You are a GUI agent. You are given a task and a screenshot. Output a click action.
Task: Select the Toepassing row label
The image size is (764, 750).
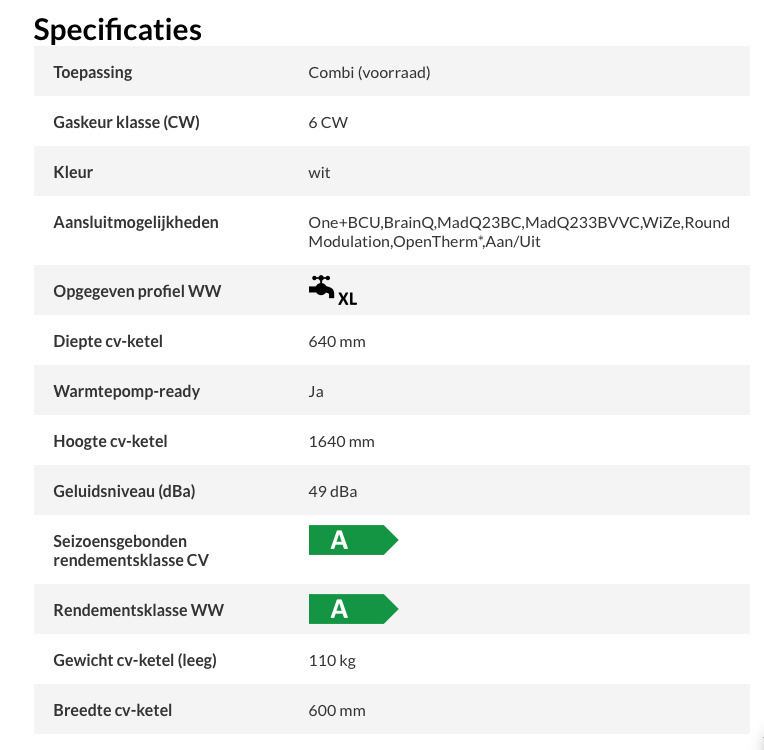tap(93, 73)
